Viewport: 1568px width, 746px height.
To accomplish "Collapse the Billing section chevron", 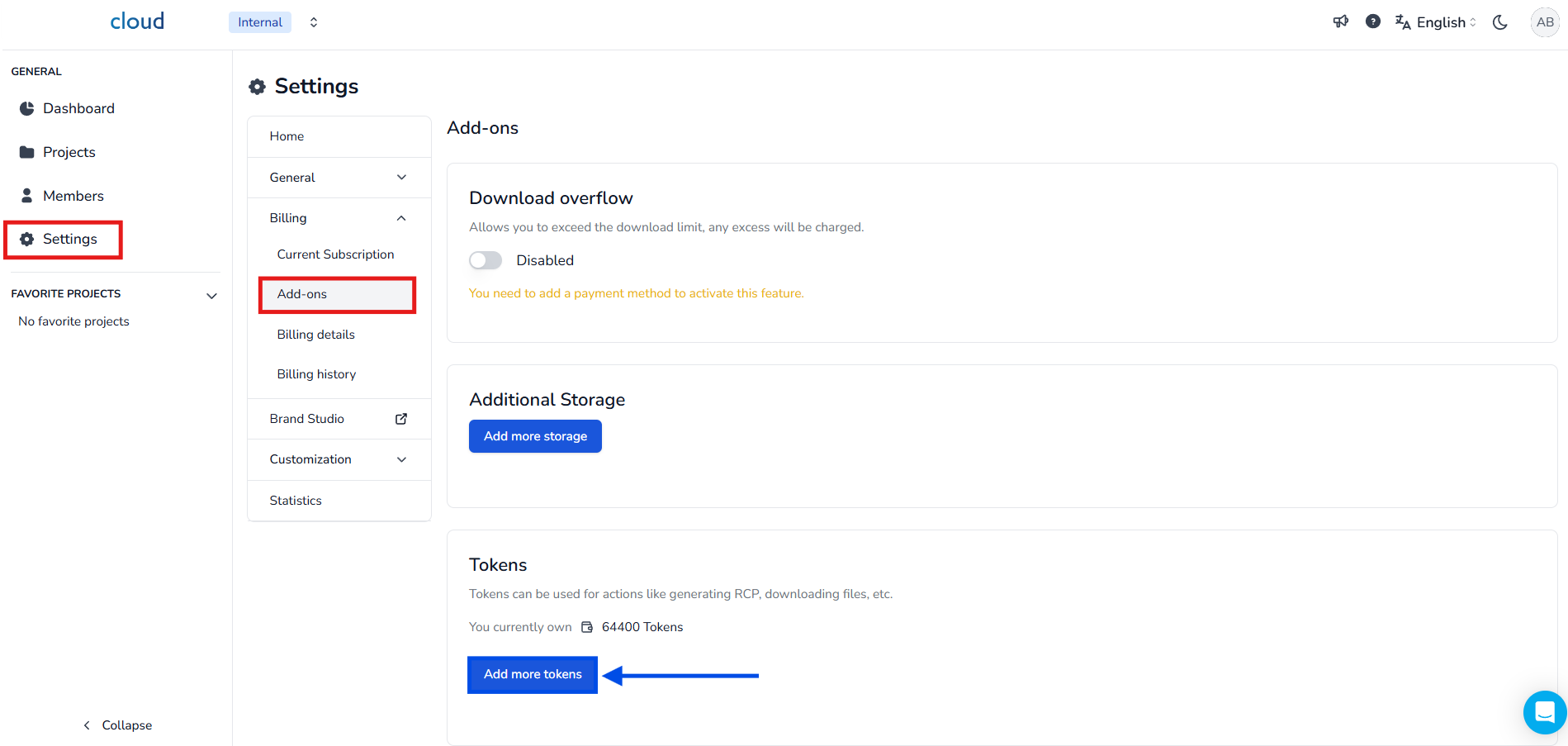I will tap(401, 218).
